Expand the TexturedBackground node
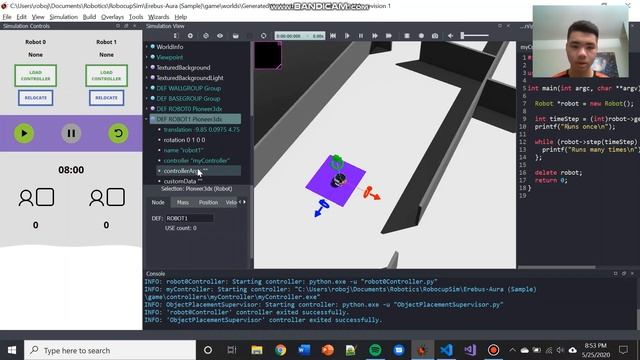This screenshot has height=360, width=640. point(147,67)
